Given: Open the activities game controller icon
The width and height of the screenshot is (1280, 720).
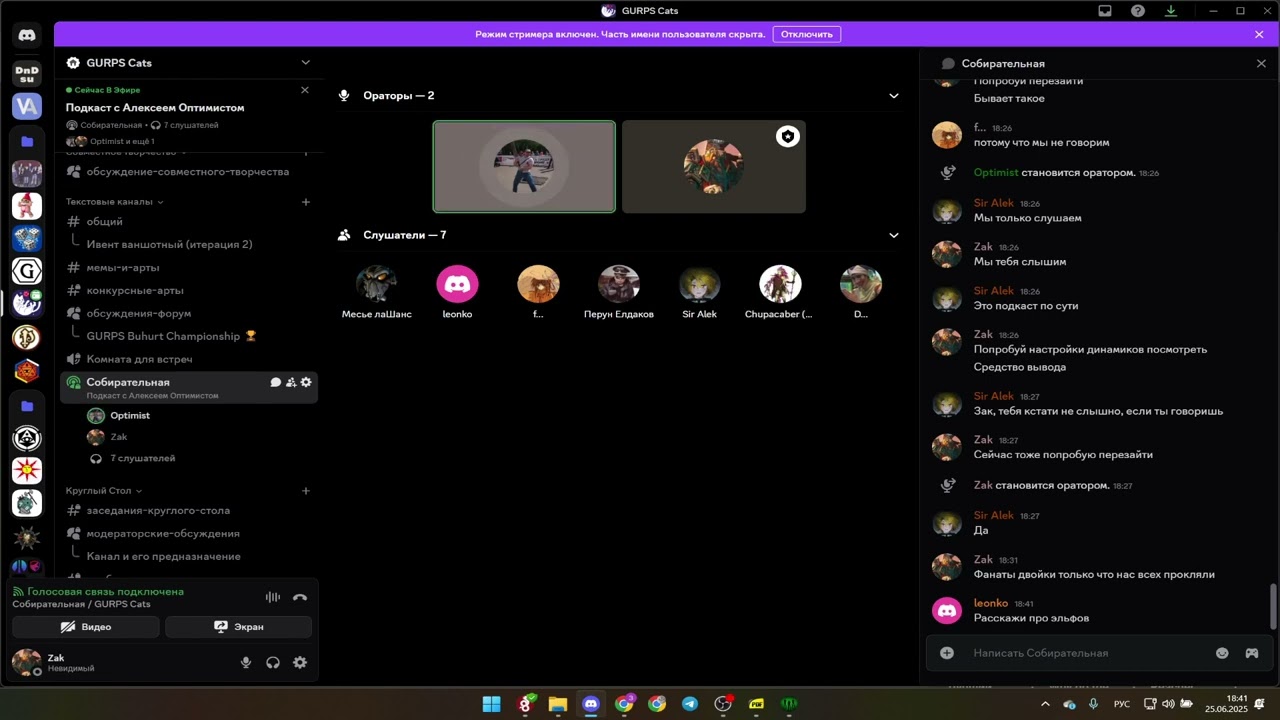Looking at the screenshot, I should 1251,653.
